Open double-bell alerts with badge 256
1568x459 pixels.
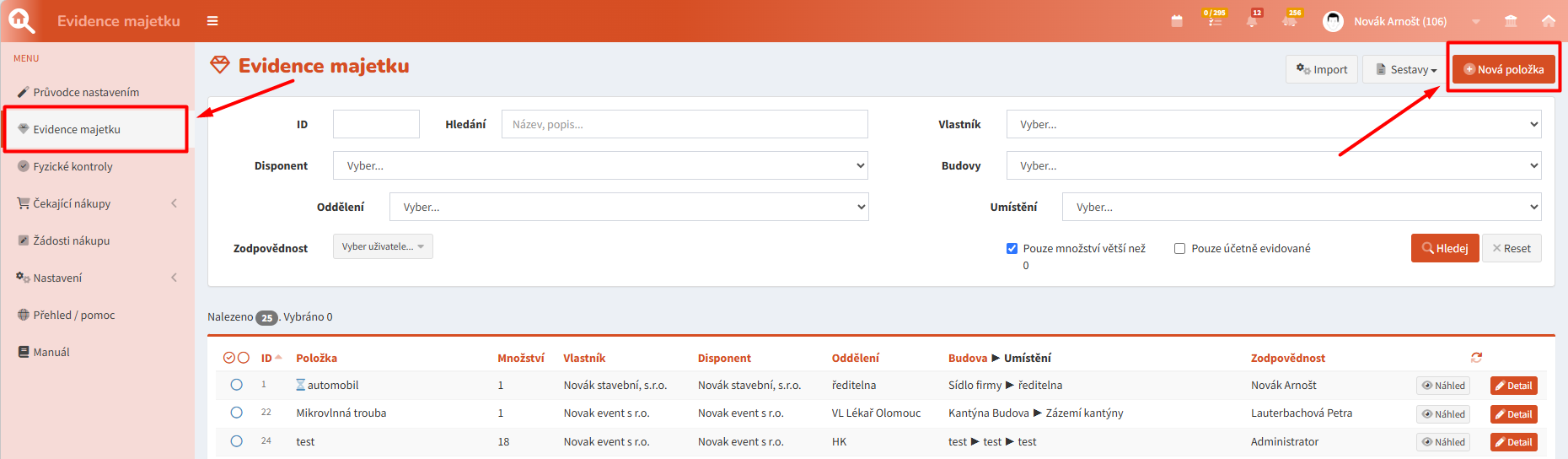[x=1291, y=20]
